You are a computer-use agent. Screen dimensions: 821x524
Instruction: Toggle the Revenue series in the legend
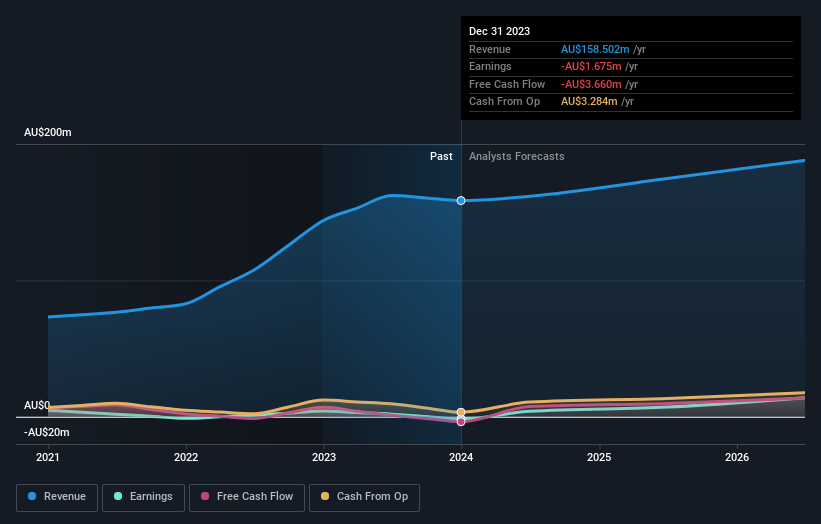click(x=57, y=497)
